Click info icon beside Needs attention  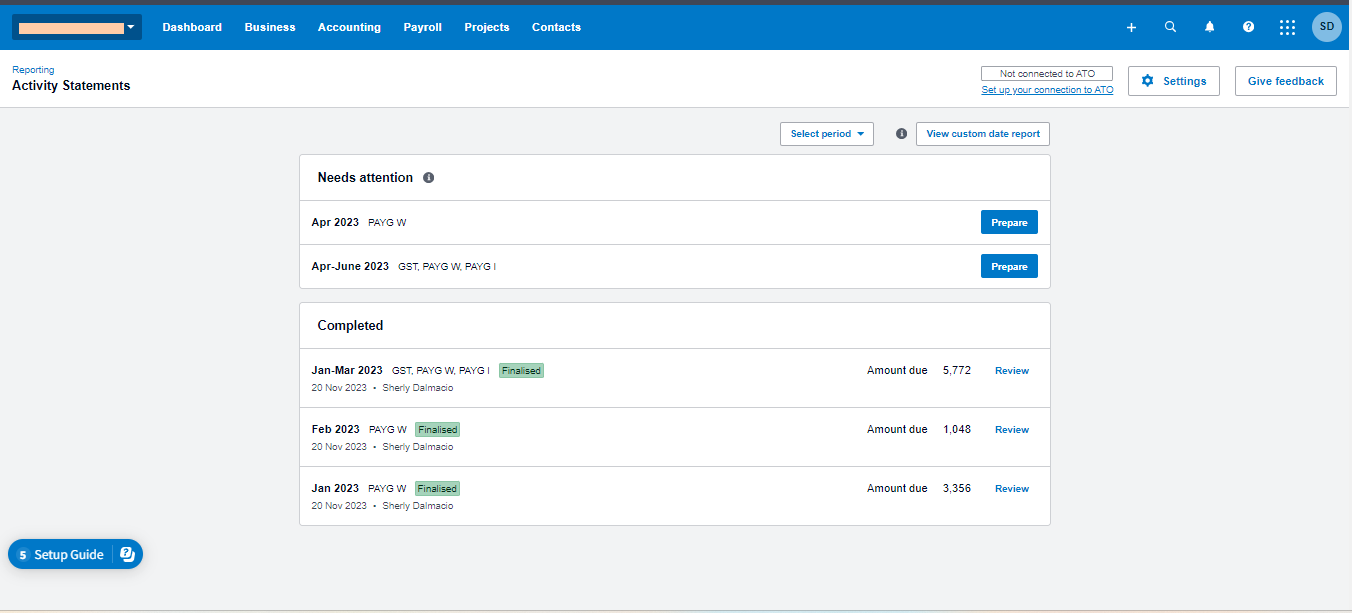[x=428, y=177]
